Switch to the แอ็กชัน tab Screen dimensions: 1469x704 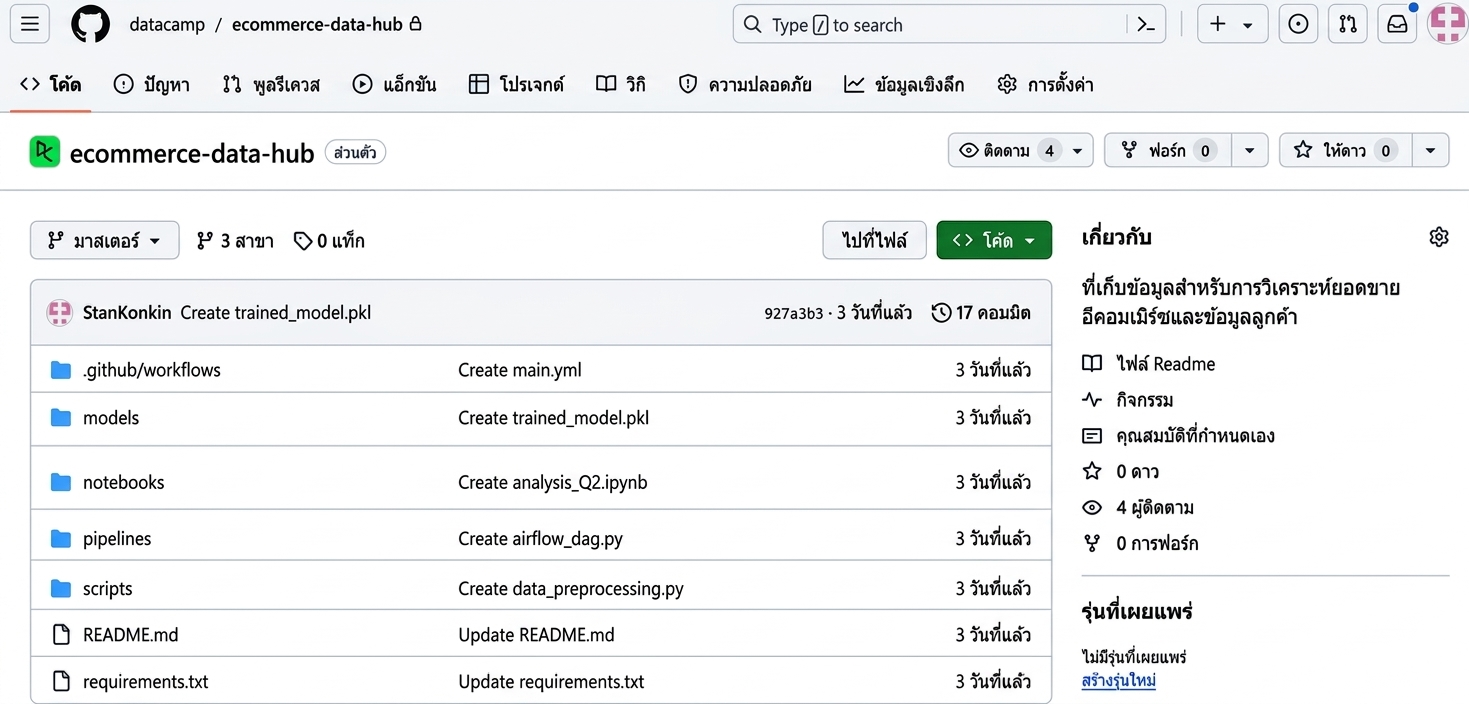tap(395, 85)
